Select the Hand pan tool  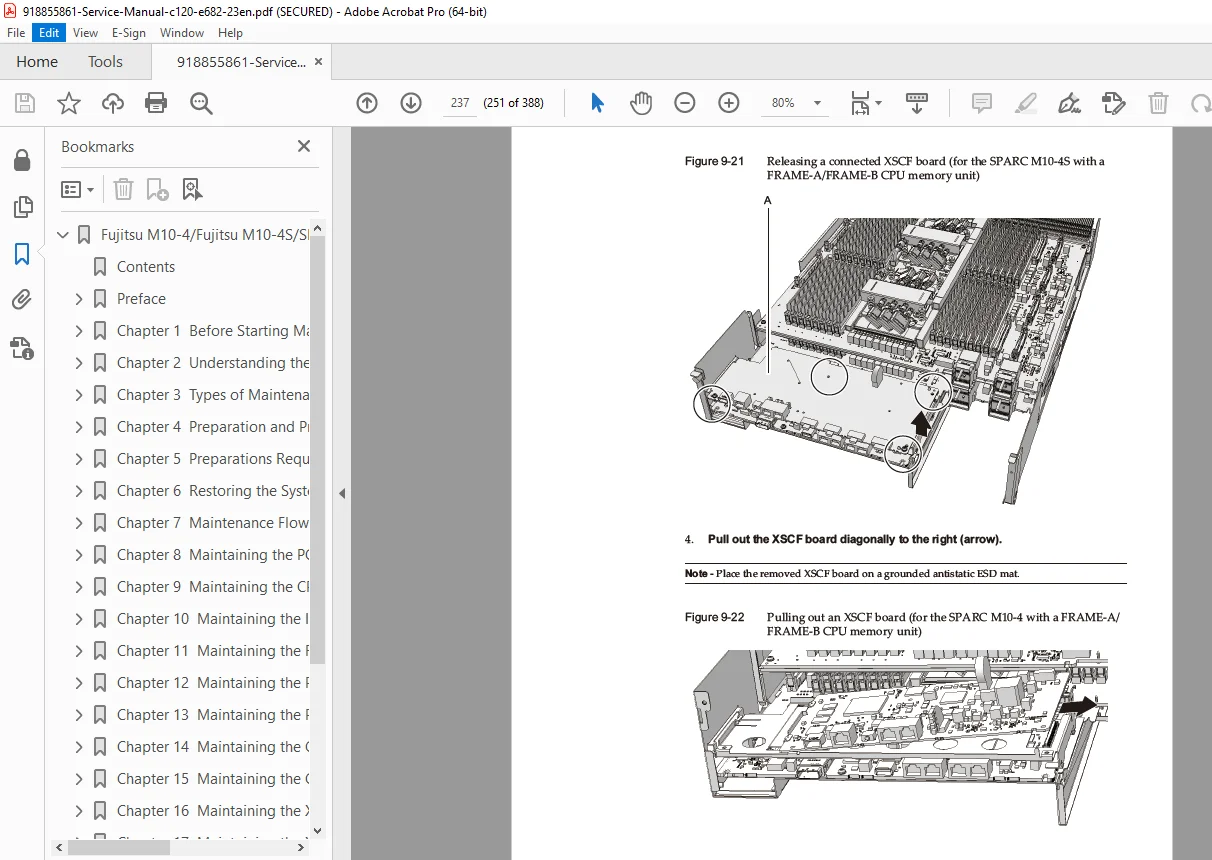(640, 103)
